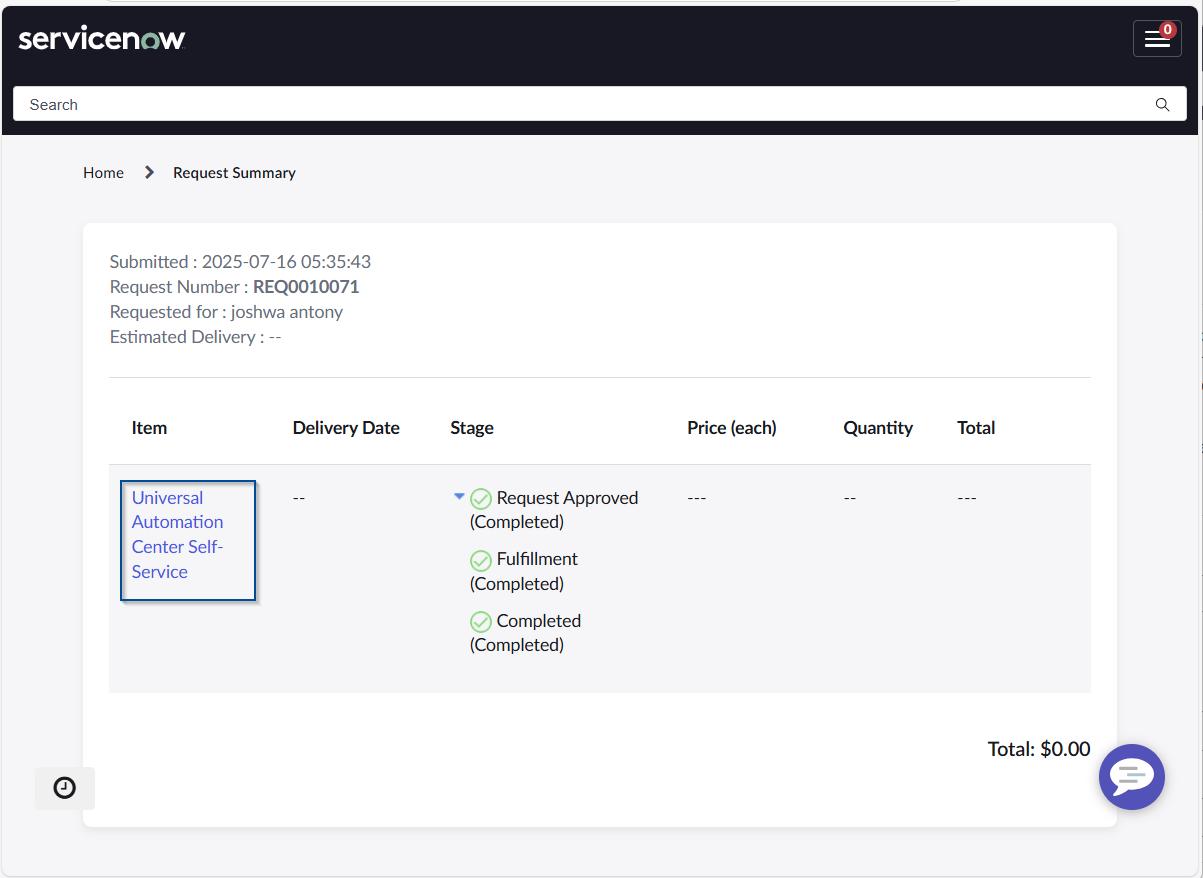Collapse the stage list triangle
Image resolution: width=1203 pixels, height=878 pixels.
(x=459, y=496)
